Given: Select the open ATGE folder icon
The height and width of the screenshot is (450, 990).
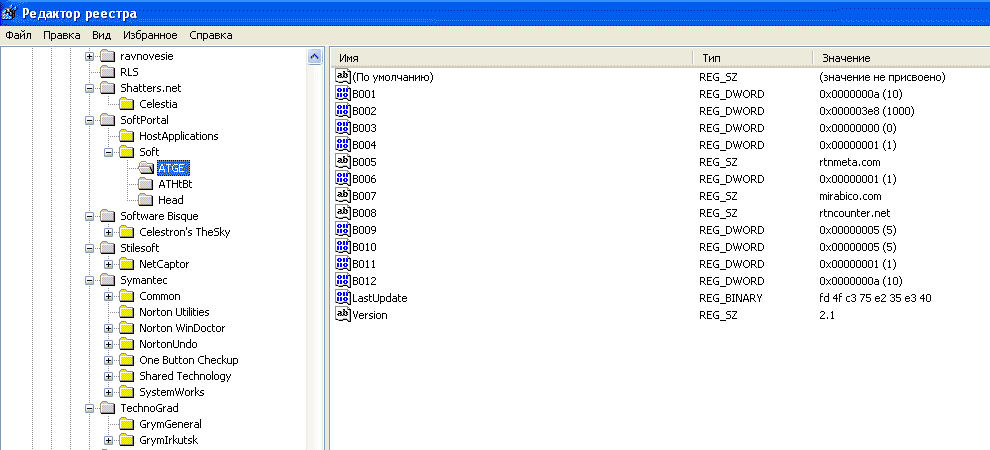Looking at the screenshot, I should [146, 168].
